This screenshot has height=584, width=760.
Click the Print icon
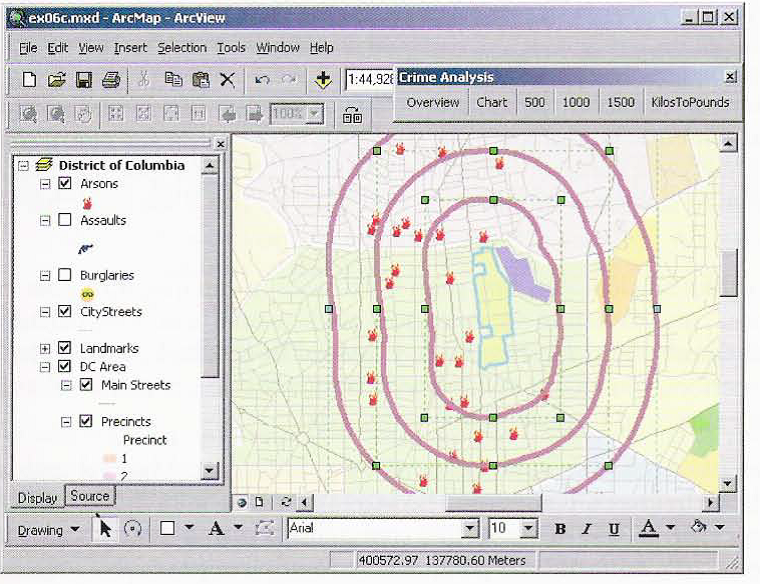pyautogui.click(x=111, y=79)
